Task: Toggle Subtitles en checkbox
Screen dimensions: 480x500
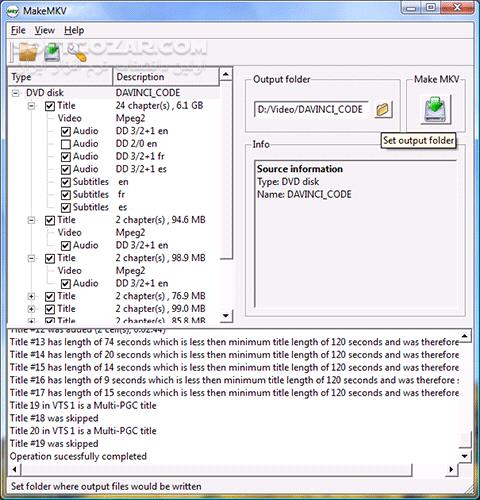Action: click(x=66, y=182)
